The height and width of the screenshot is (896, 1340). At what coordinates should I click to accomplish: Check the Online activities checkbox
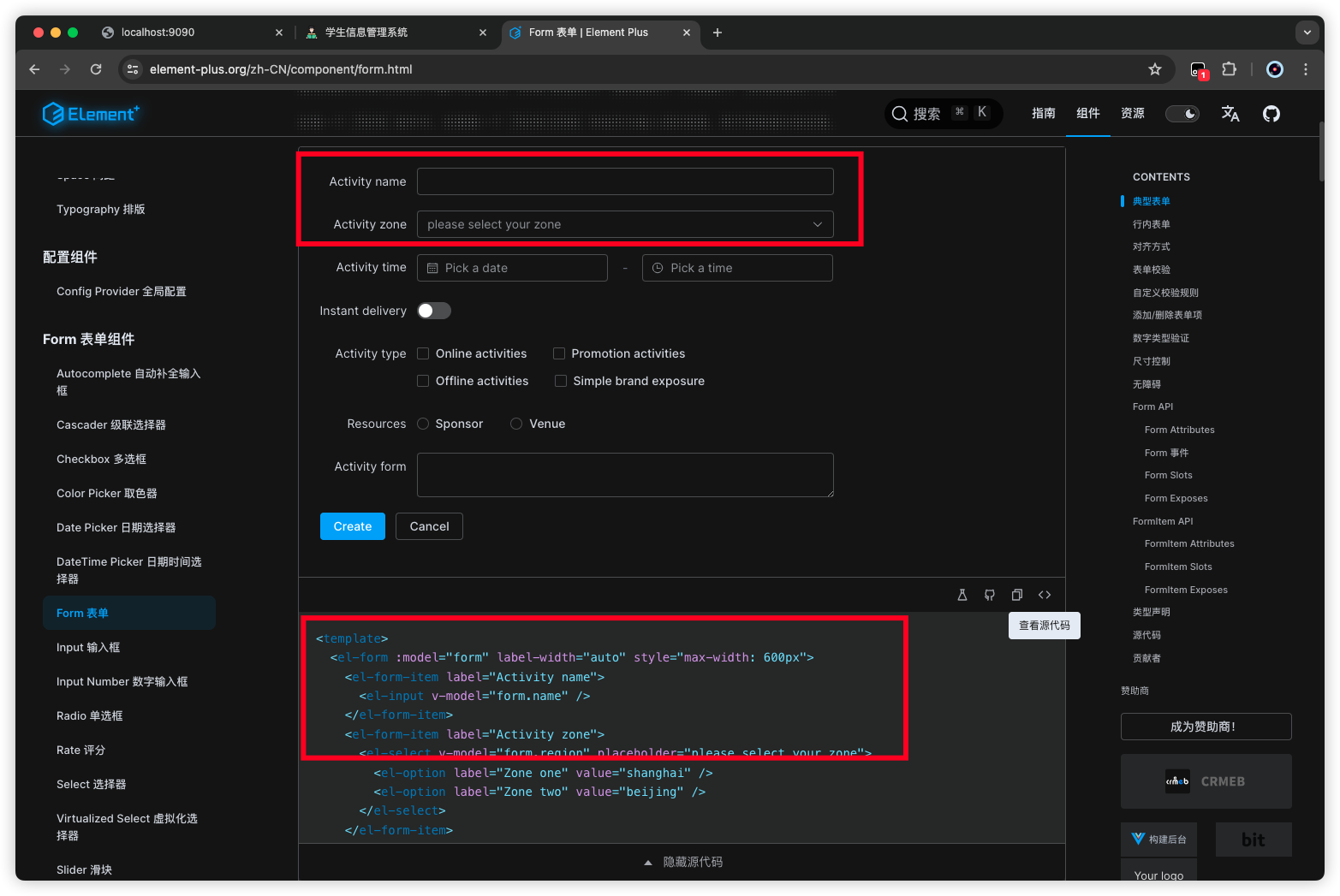click(423, 353)
